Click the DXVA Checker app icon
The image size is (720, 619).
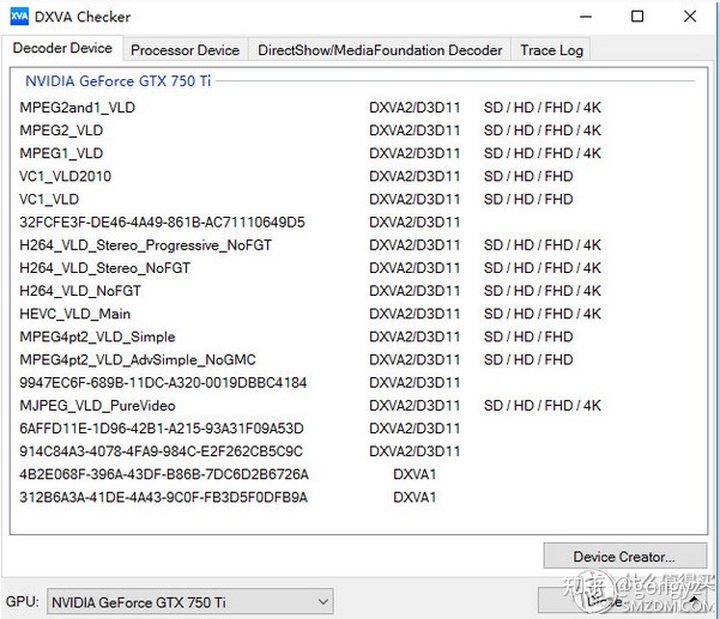(x=19, y=17)
